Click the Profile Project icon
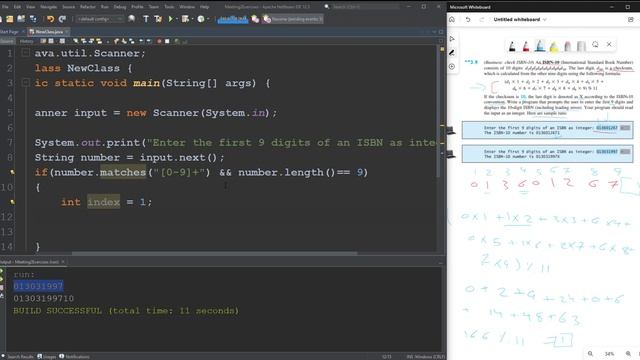Viewport: 640px width, 360px height. click(201, 19)
